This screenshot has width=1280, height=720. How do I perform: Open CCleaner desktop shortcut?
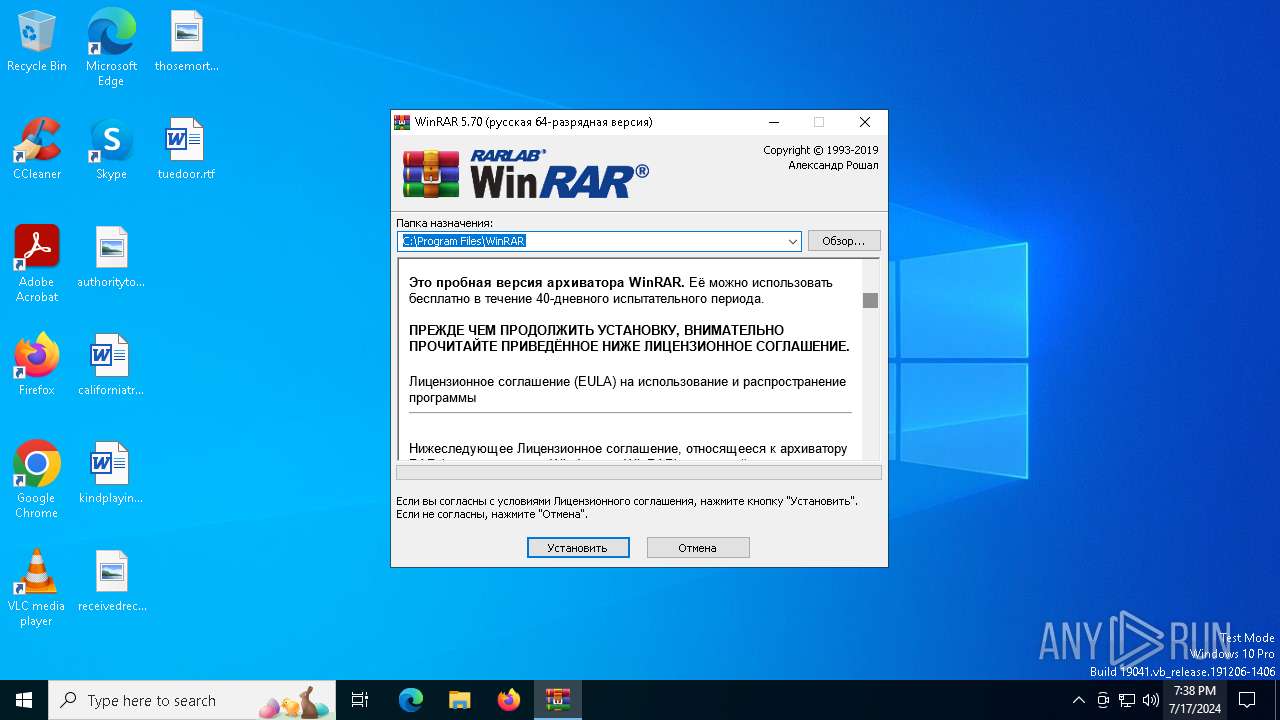37,150
